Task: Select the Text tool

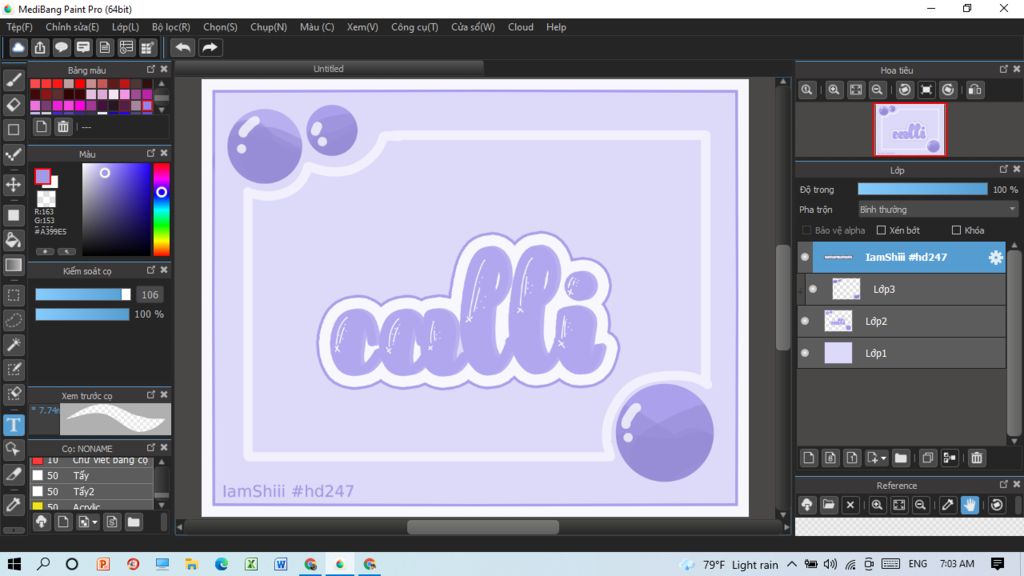Action: 13,425
